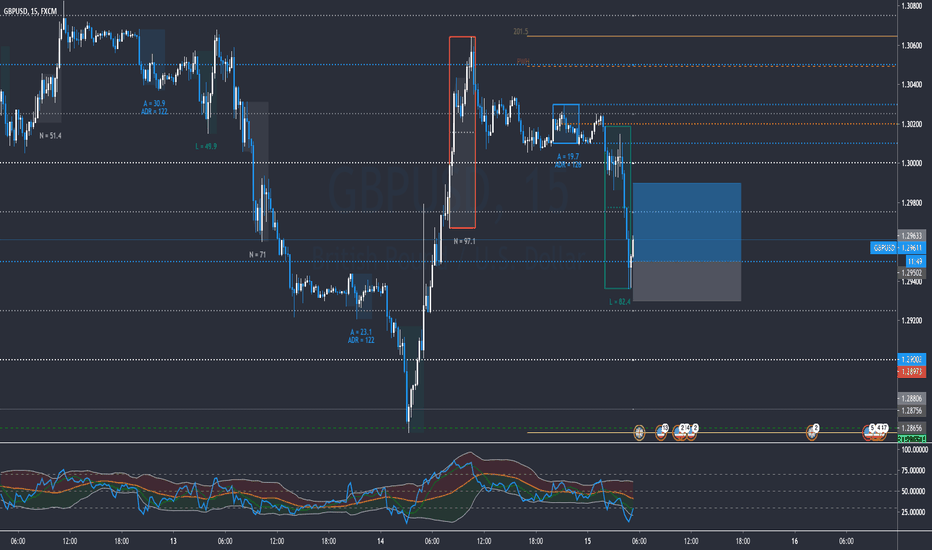The height and width of the screenshot is (550, 932).
Task: Click the 1.29800 price scale value
Action: (x=911, y=203)
